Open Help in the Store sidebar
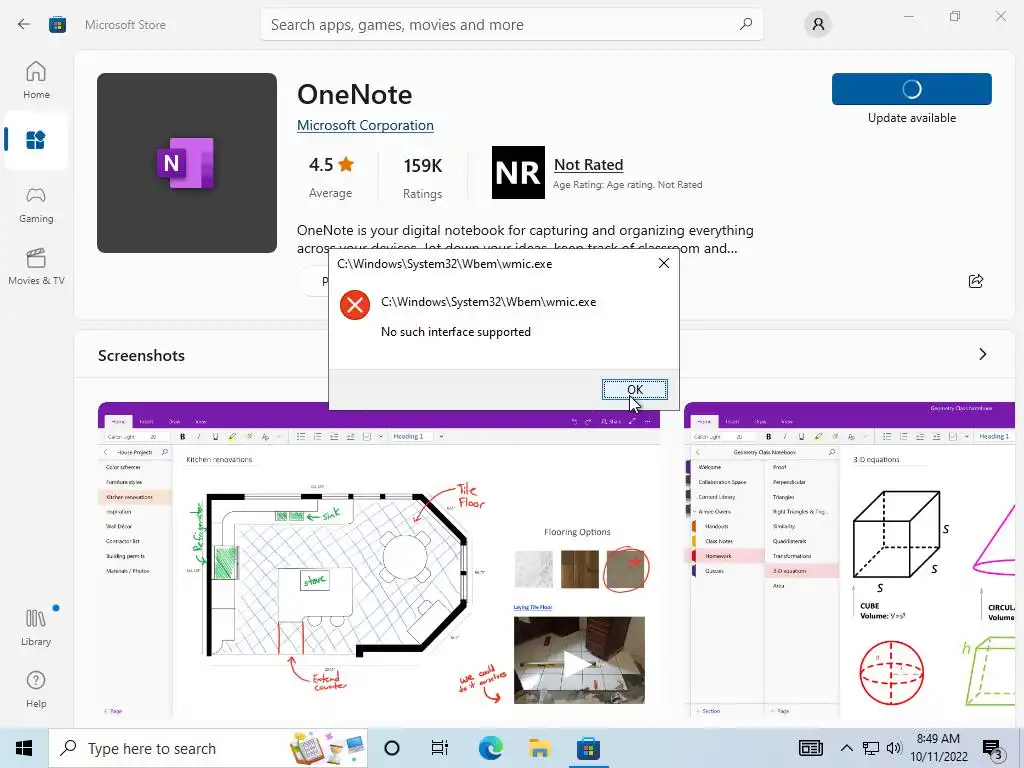The width and height of the screenshot is (1024, 768). [36, 689]
